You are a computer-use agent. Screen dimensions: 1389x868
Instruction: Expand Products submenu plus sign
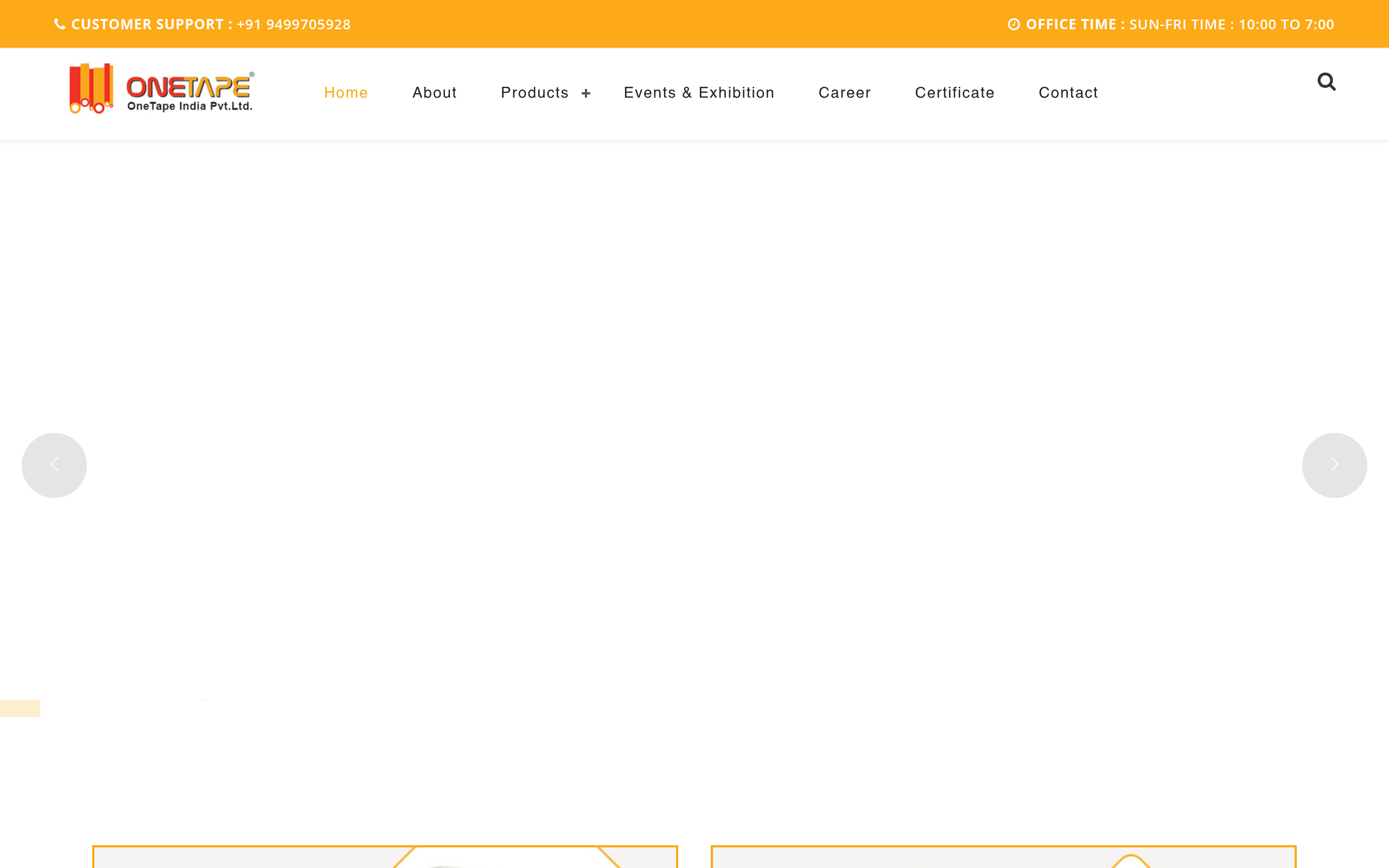[585, 93]
